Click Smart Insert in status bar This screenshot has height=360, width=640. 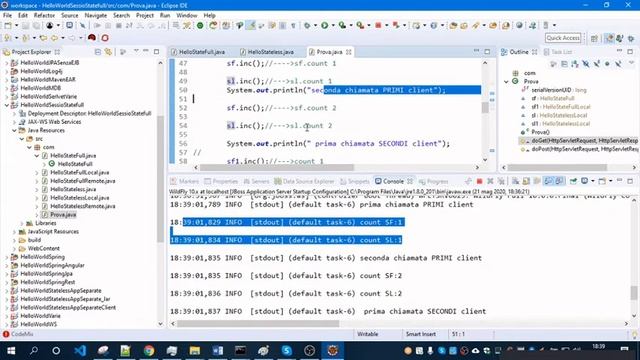(x=420, y=334)
